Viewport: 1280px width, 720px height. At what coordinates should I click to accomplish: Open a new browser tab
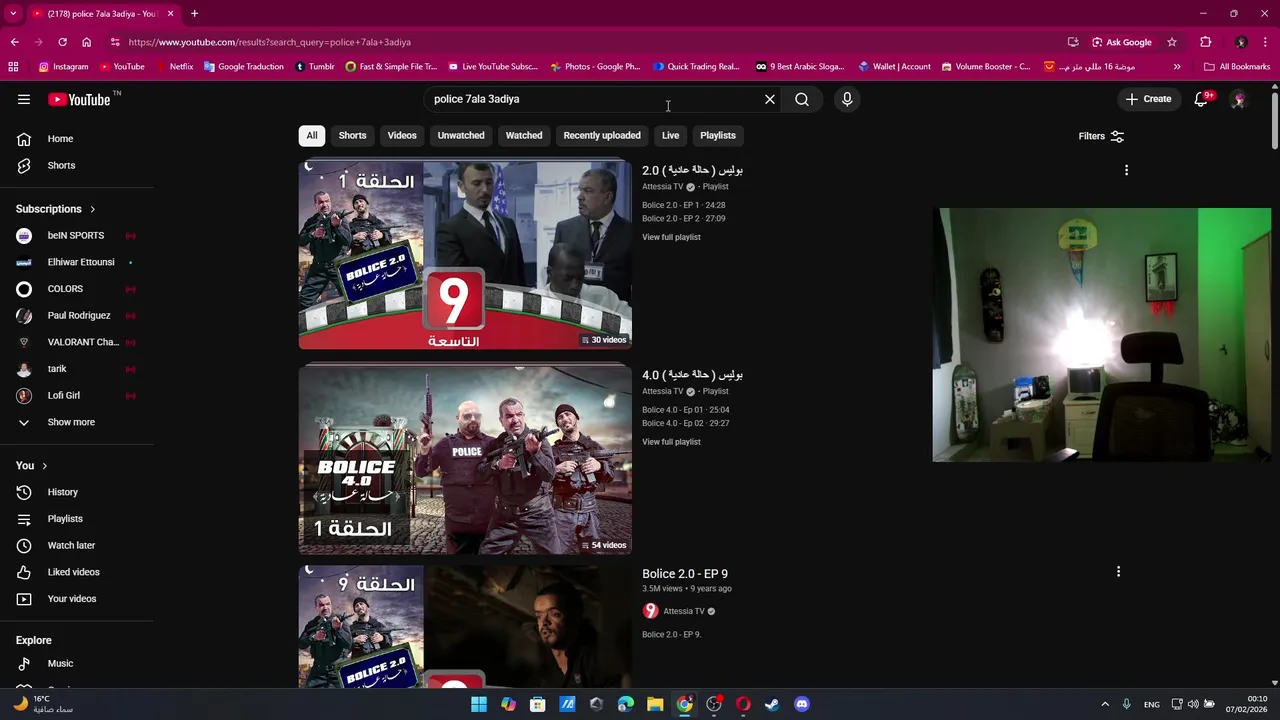pos(195,14)
